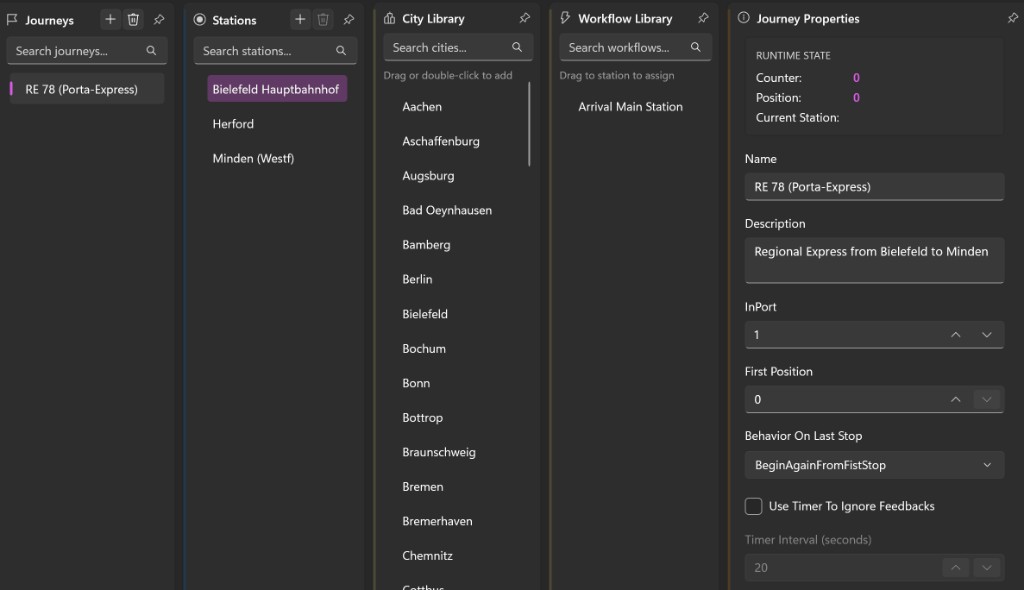
Task: Select Chemnitz in the City Library
Action: pos(427,556)
